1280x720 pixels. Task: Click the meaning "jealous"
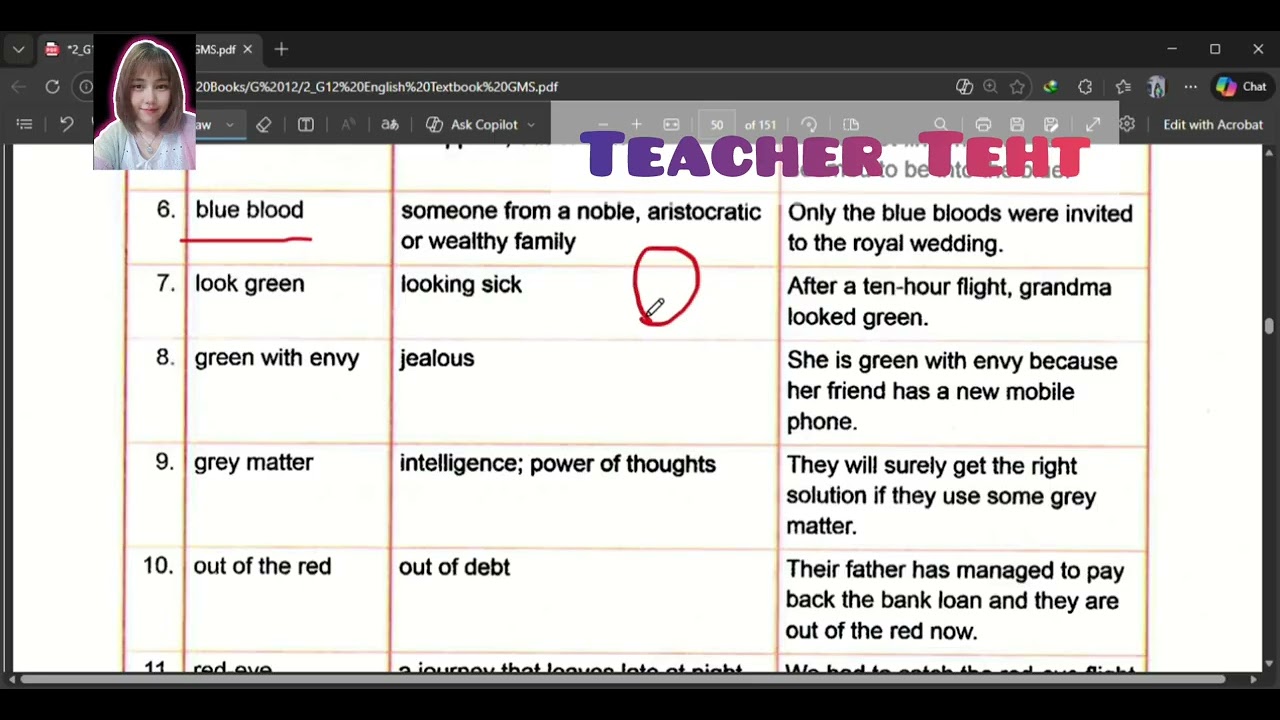(x=437, y=358)
